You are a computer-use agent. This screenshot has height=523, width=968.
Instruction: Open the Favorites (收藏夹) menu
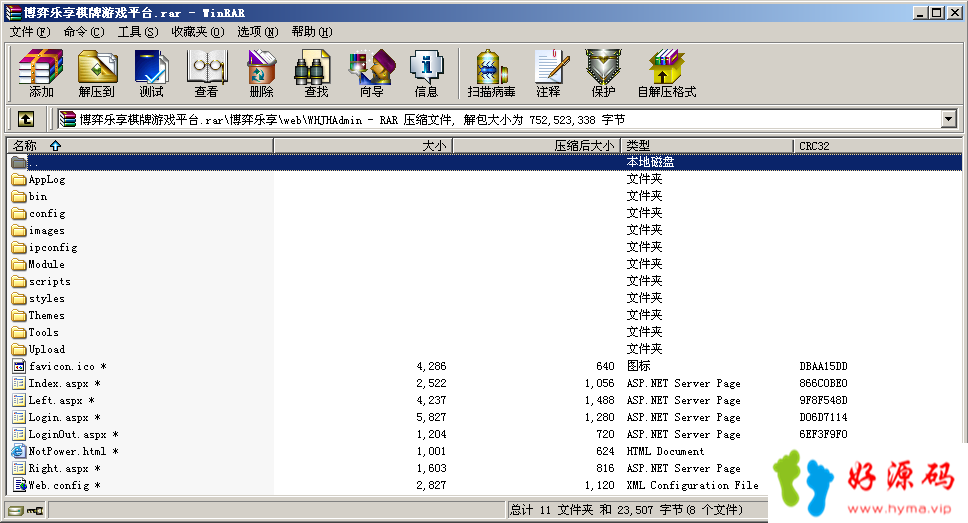(x=198, y=31)
